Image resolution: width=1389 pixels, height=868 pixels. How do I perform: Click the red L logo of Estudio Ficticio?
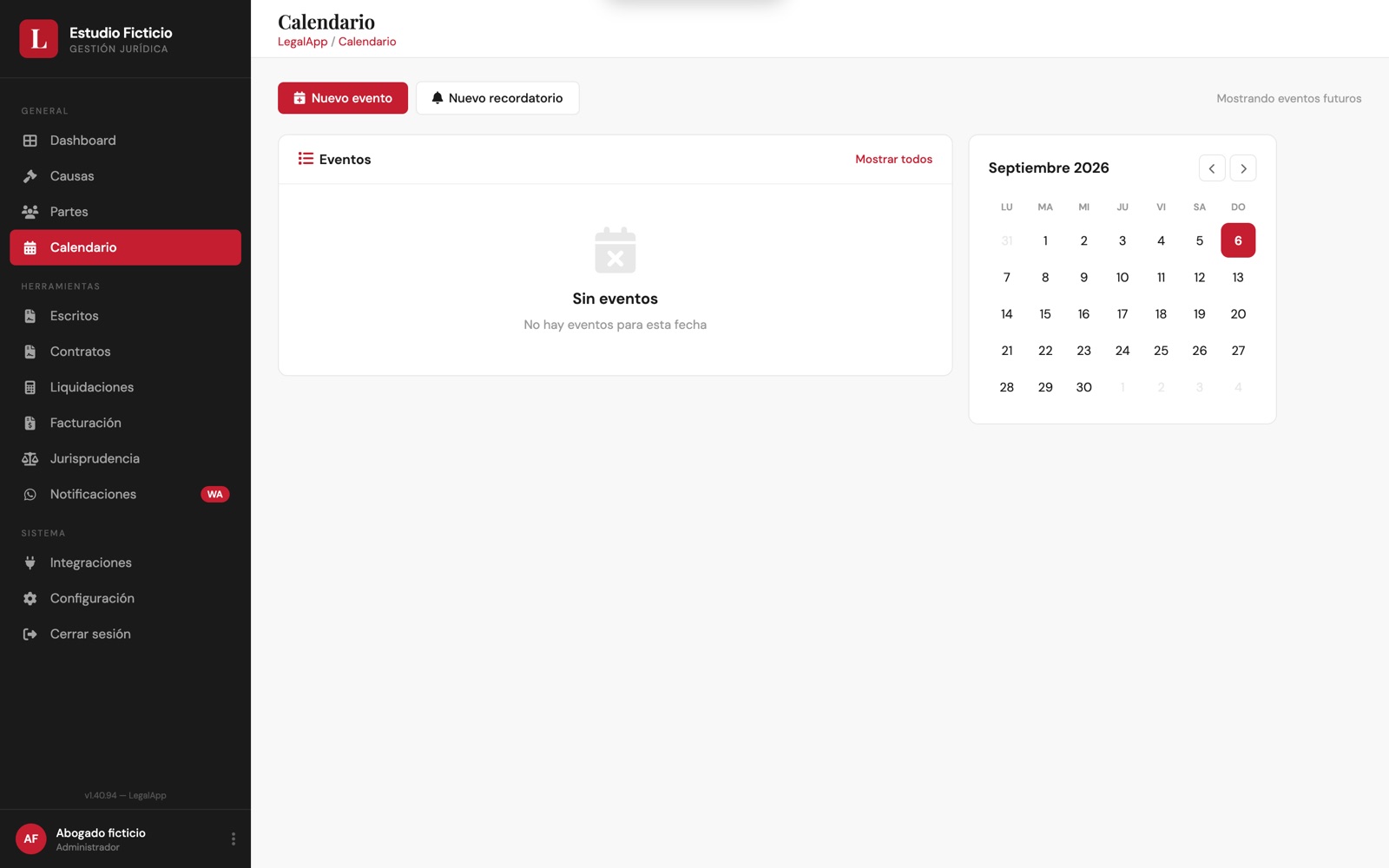point(39,39)
